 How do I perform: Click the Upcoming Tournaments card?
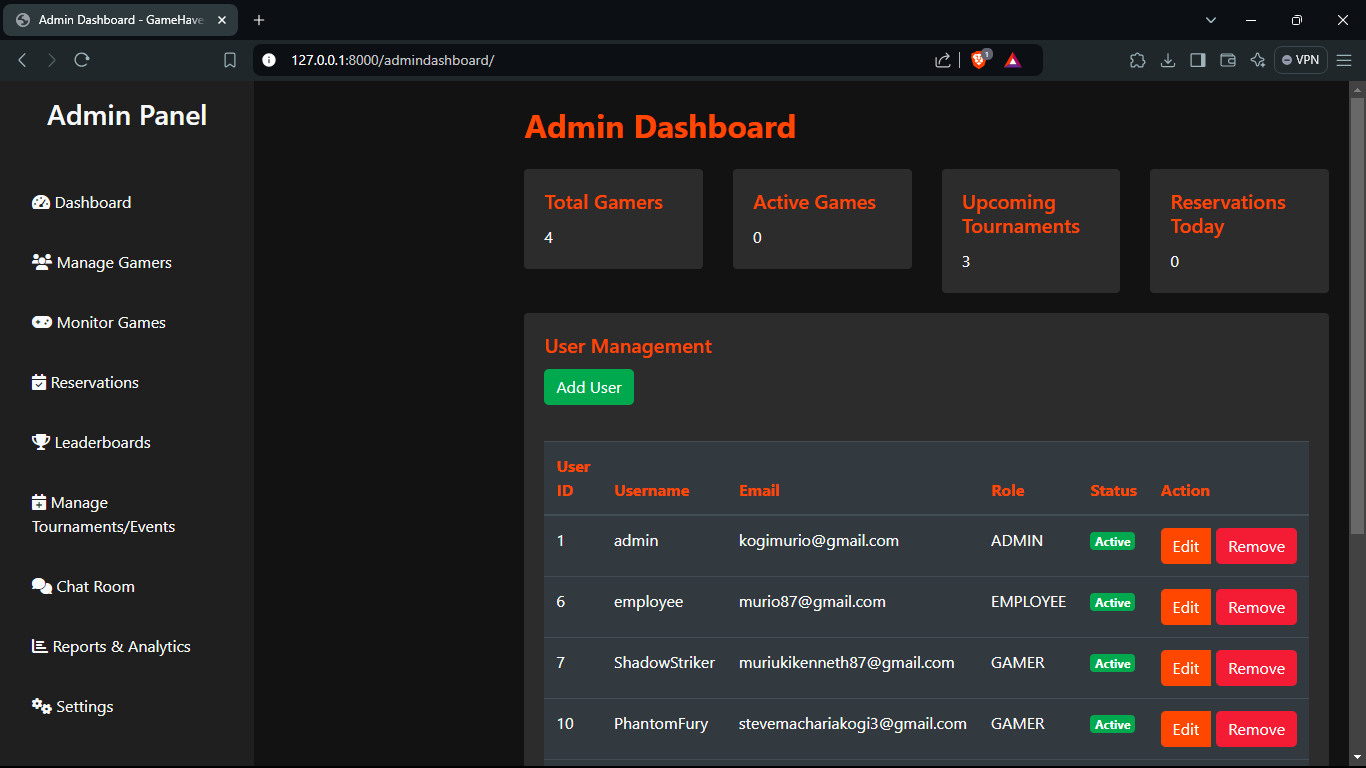[x=1031, y=231]
